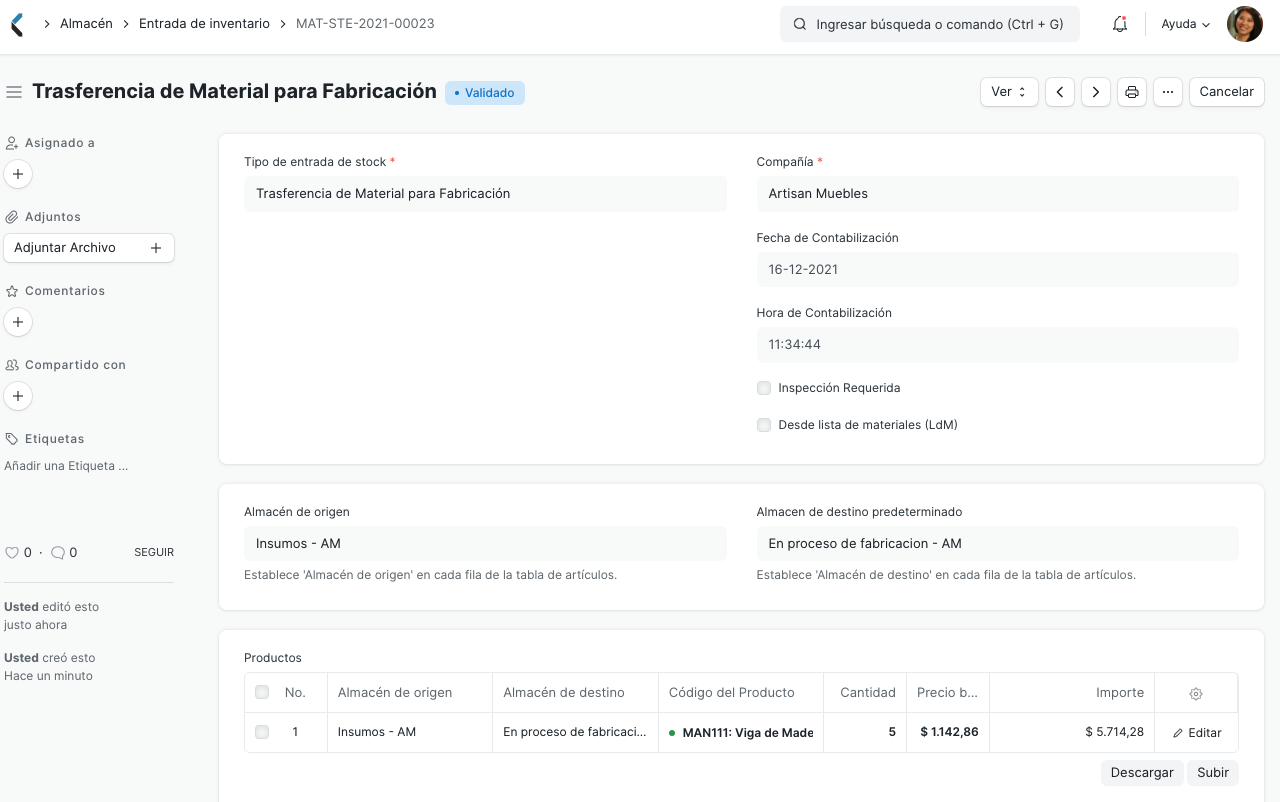This screenshot has width=1280, height=802.
Task: Toggle Inspección Requerida checkbox
Action: (x=764, y=388)
